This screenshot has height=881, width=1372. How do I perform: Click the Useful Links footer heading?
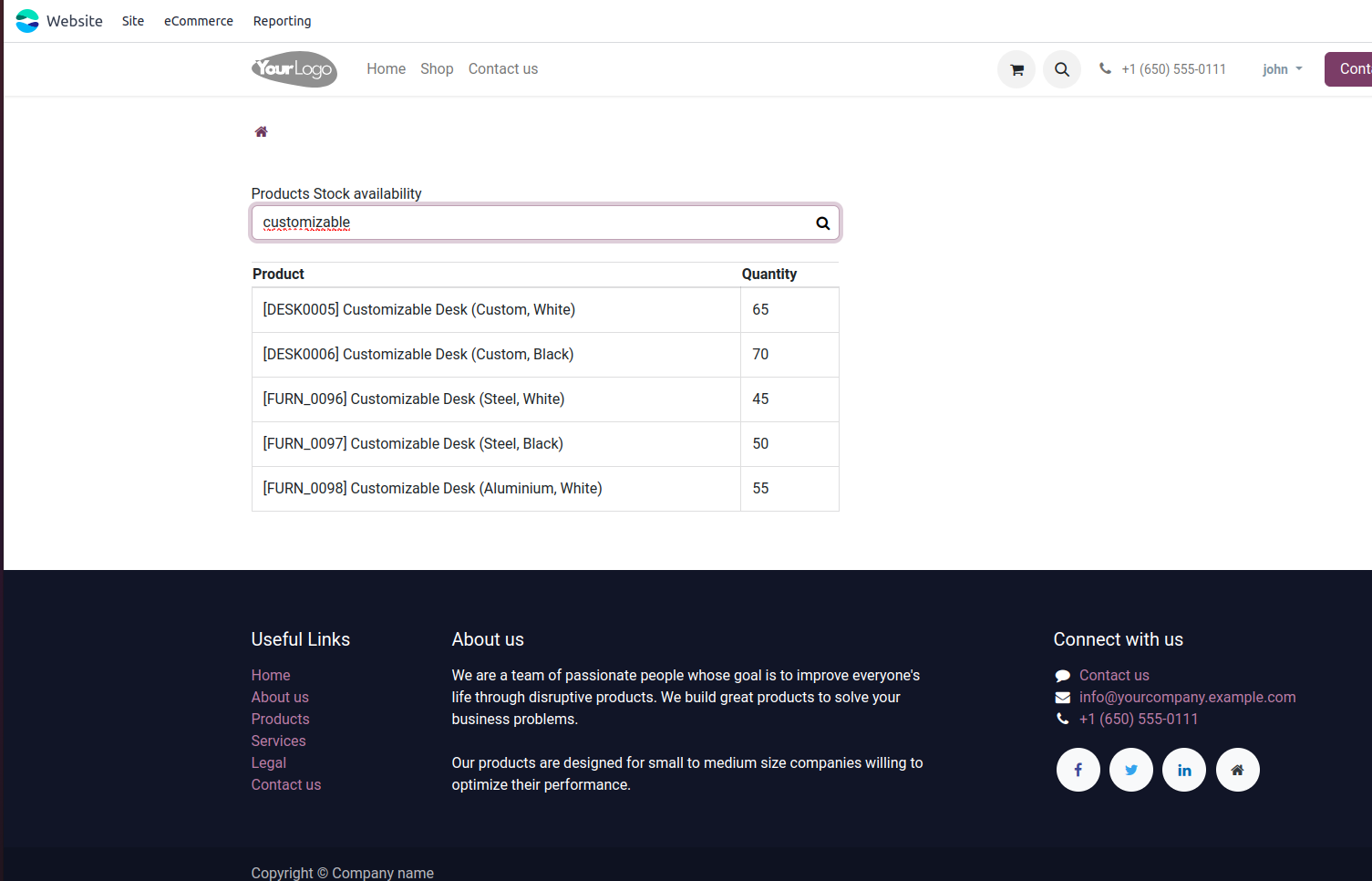tap(301, 639)
